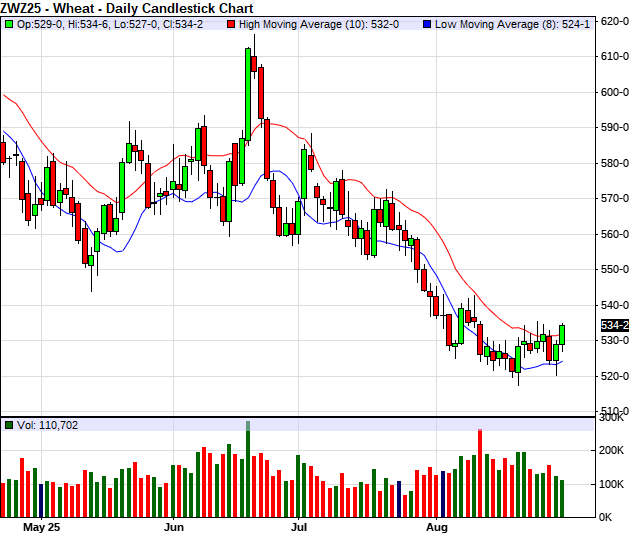640x536 pixels.
Task: Click the Aug label on the time axis
Action: pos(437,525)
